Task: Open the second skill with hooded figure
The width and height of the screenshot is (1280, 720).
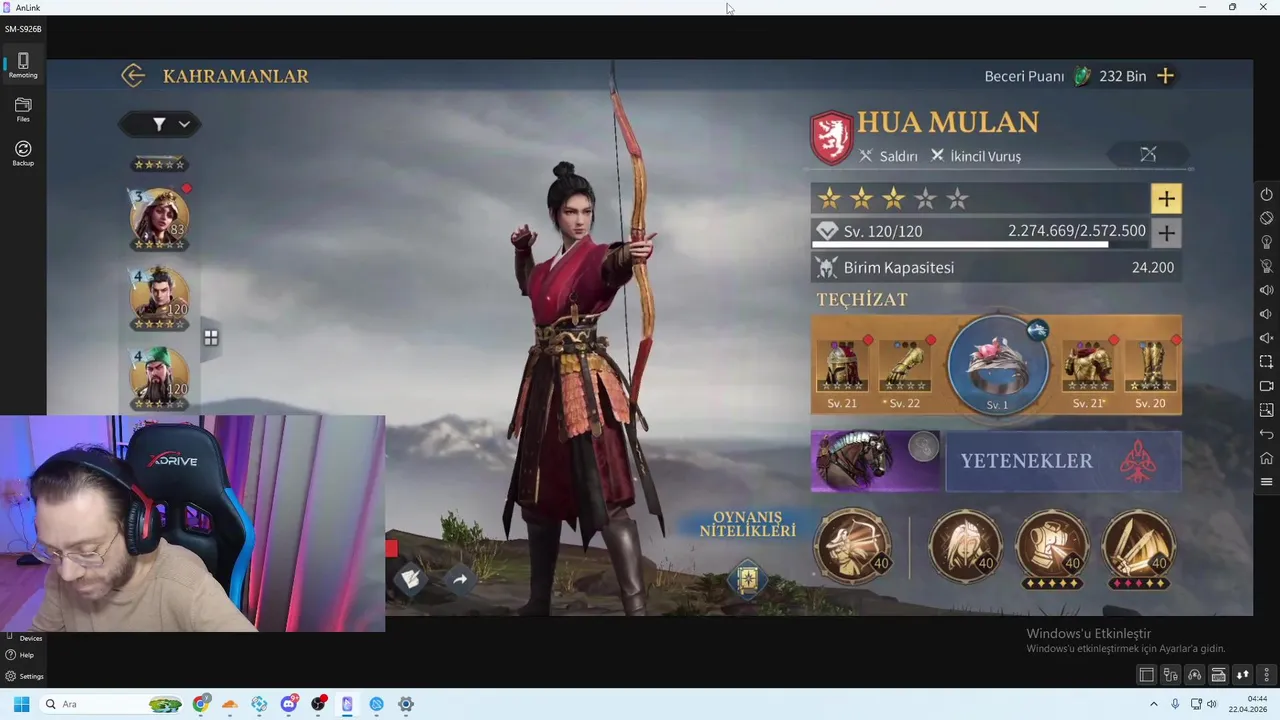Action: click(x=965, y=546)
